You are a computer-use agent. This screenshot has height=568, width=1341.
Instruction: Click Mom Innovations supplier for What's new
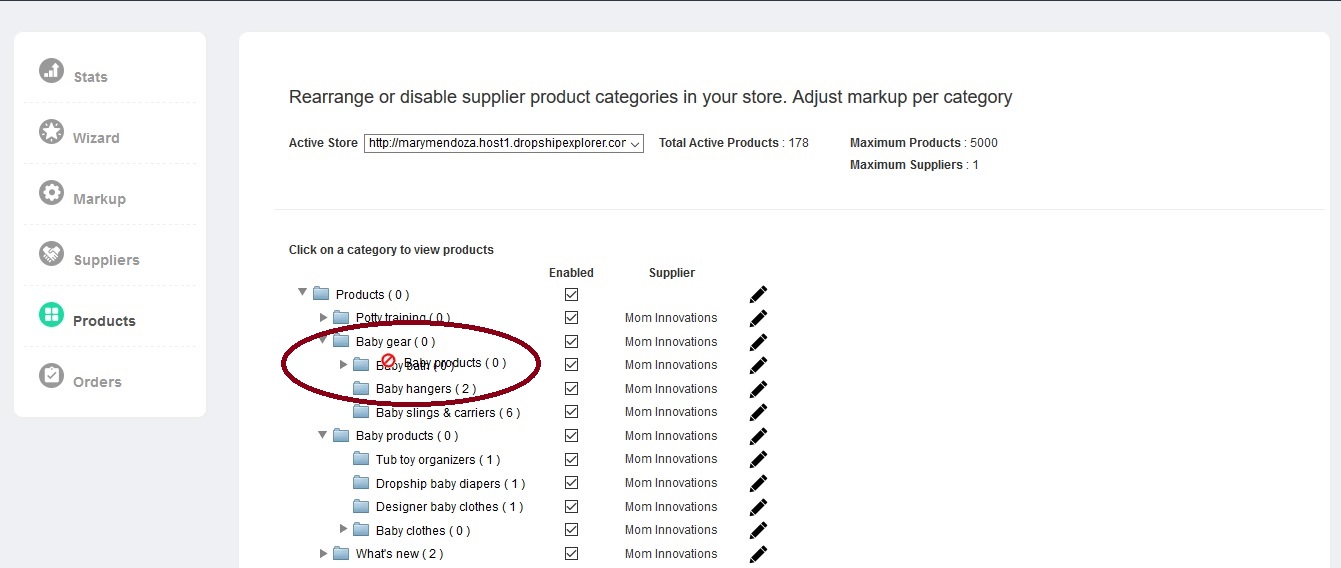click(671, 554)
